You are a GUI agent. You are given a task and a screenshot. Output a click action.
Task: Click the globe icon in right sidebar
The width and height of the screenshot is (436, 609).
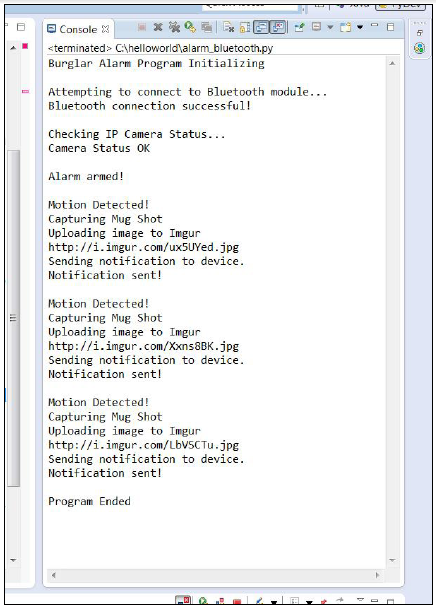click(x=419, y=48)
